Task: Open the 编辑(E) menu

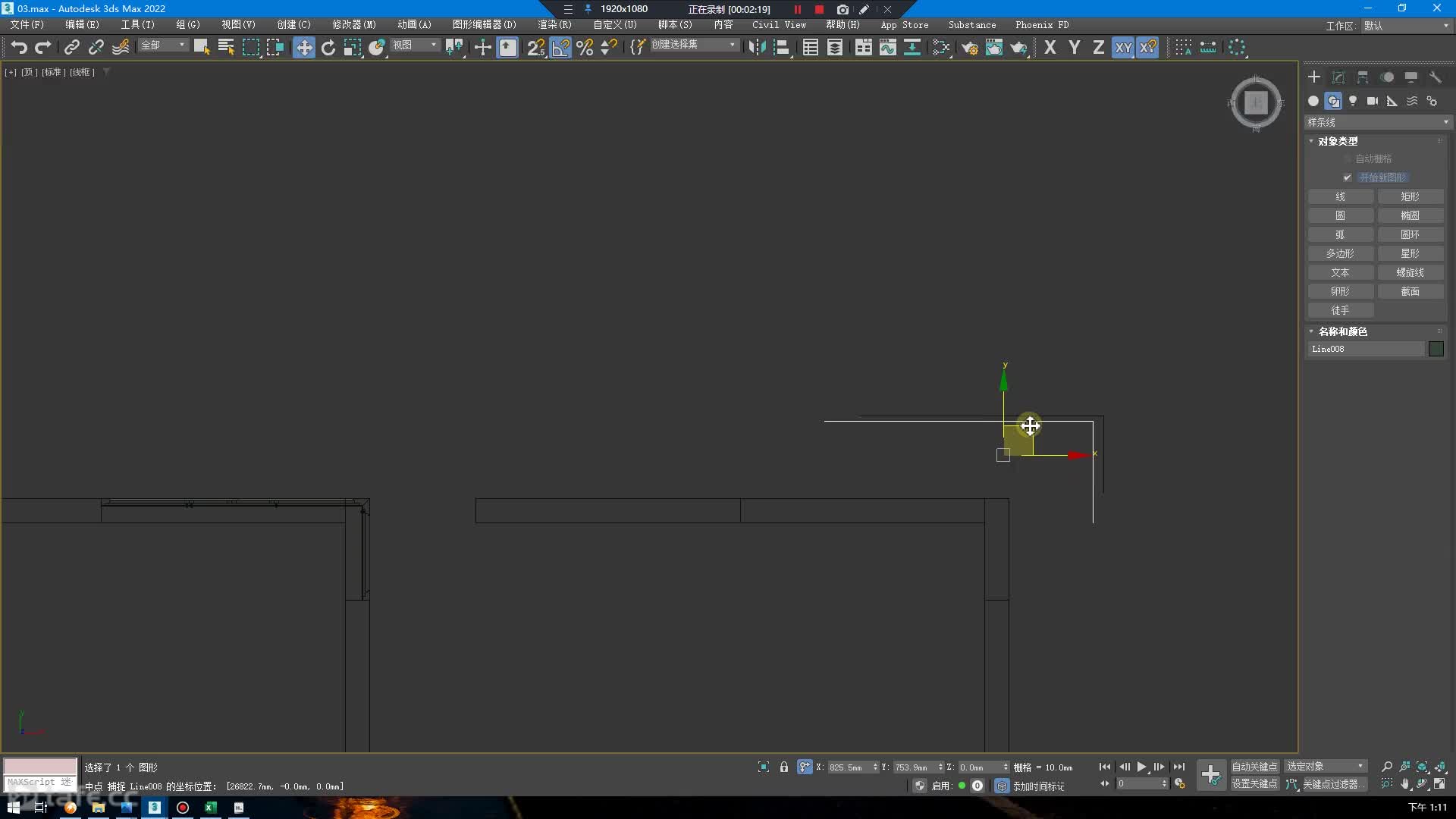Action: (x=82, y=25)
